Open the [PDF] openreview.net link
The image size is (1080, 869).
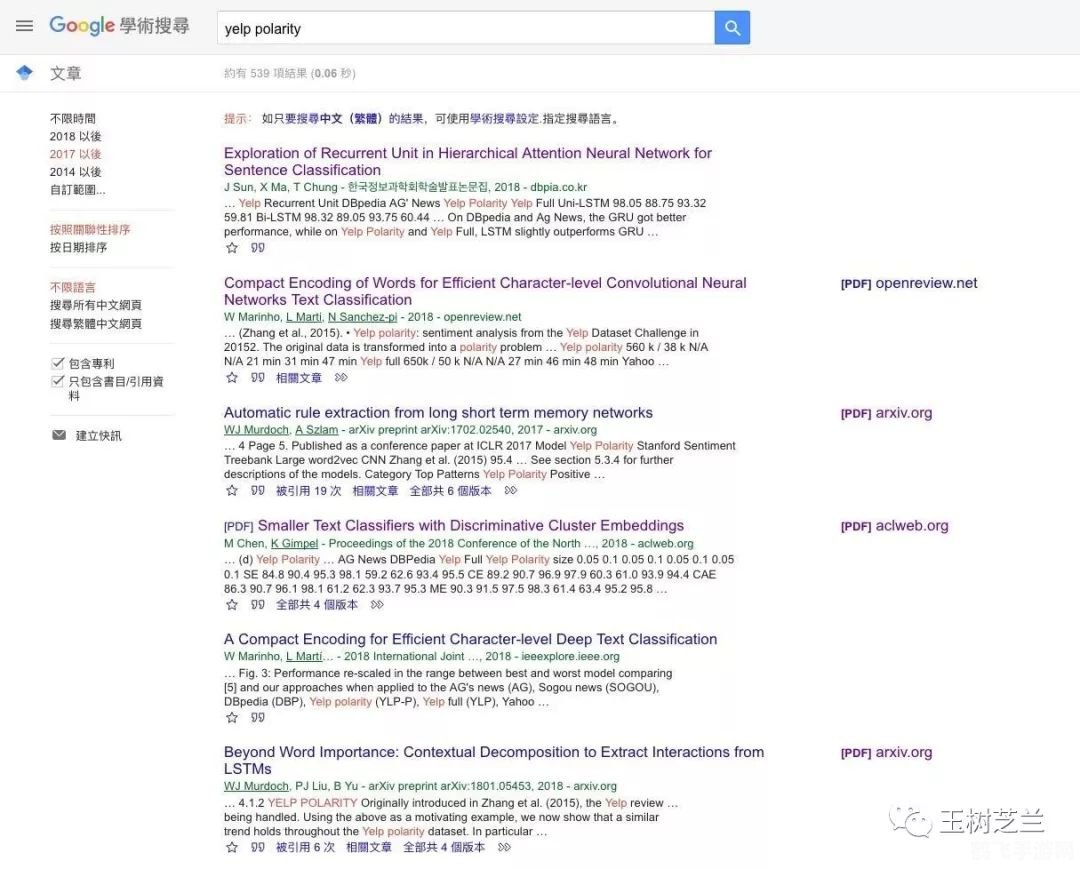coord(908,283)
